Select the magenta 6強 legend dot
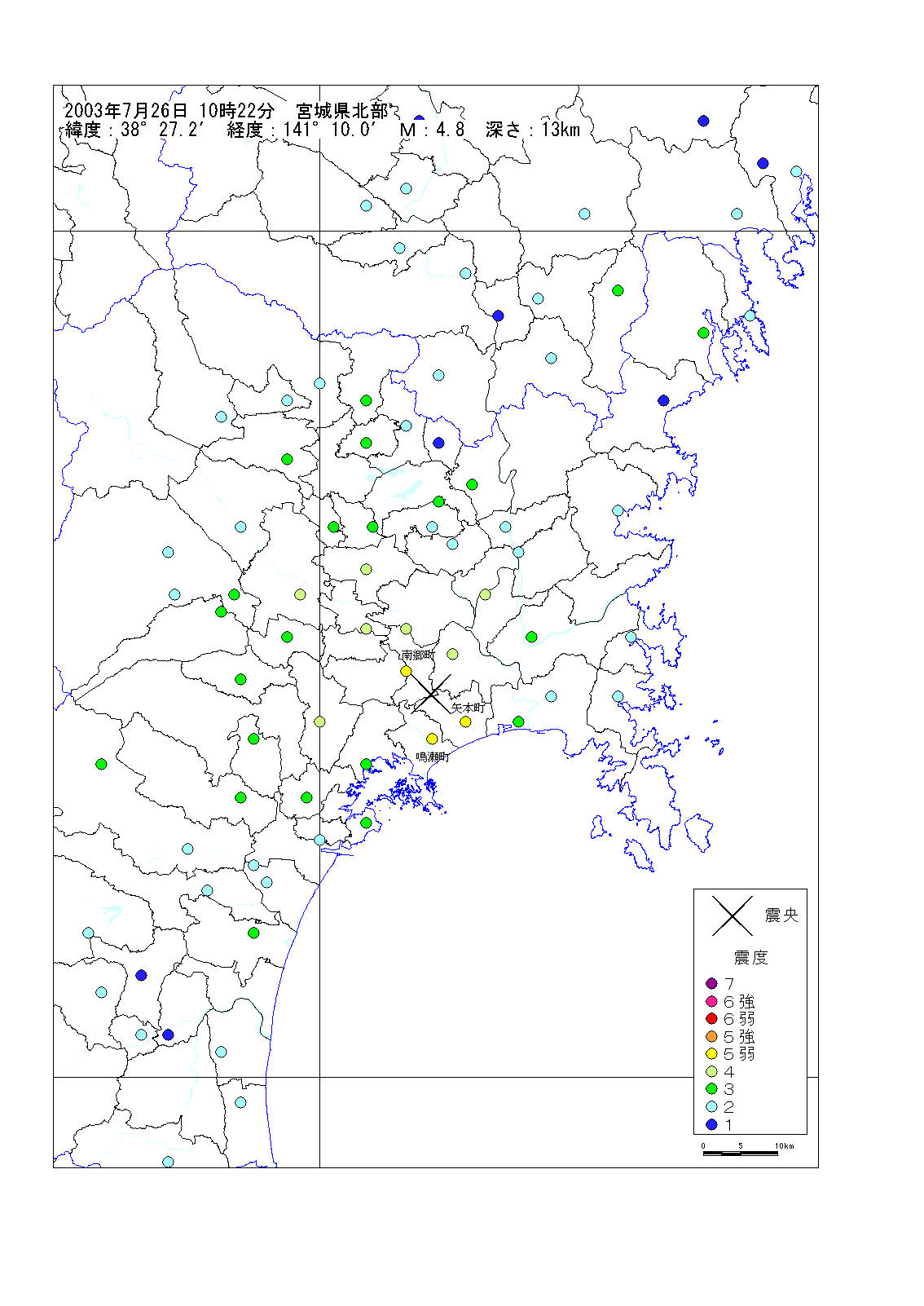Image resolution: width=924 pixels, height=1306 pixels. point(711,1001)
